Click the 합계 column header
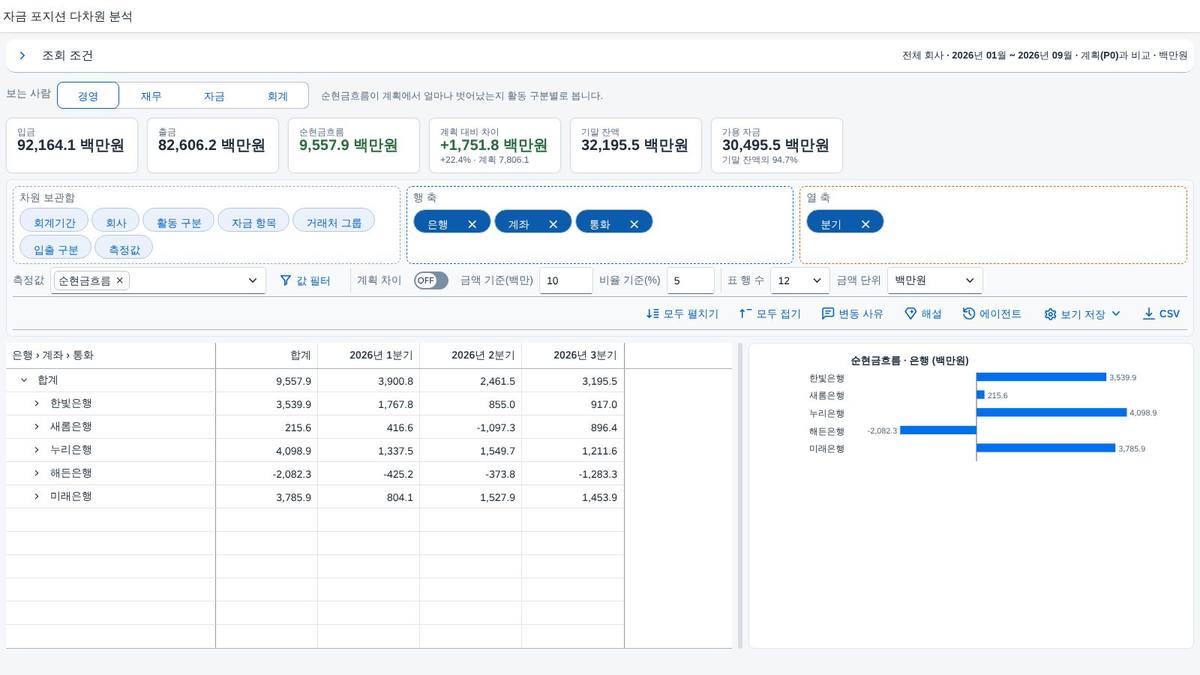 pos(267,355)
